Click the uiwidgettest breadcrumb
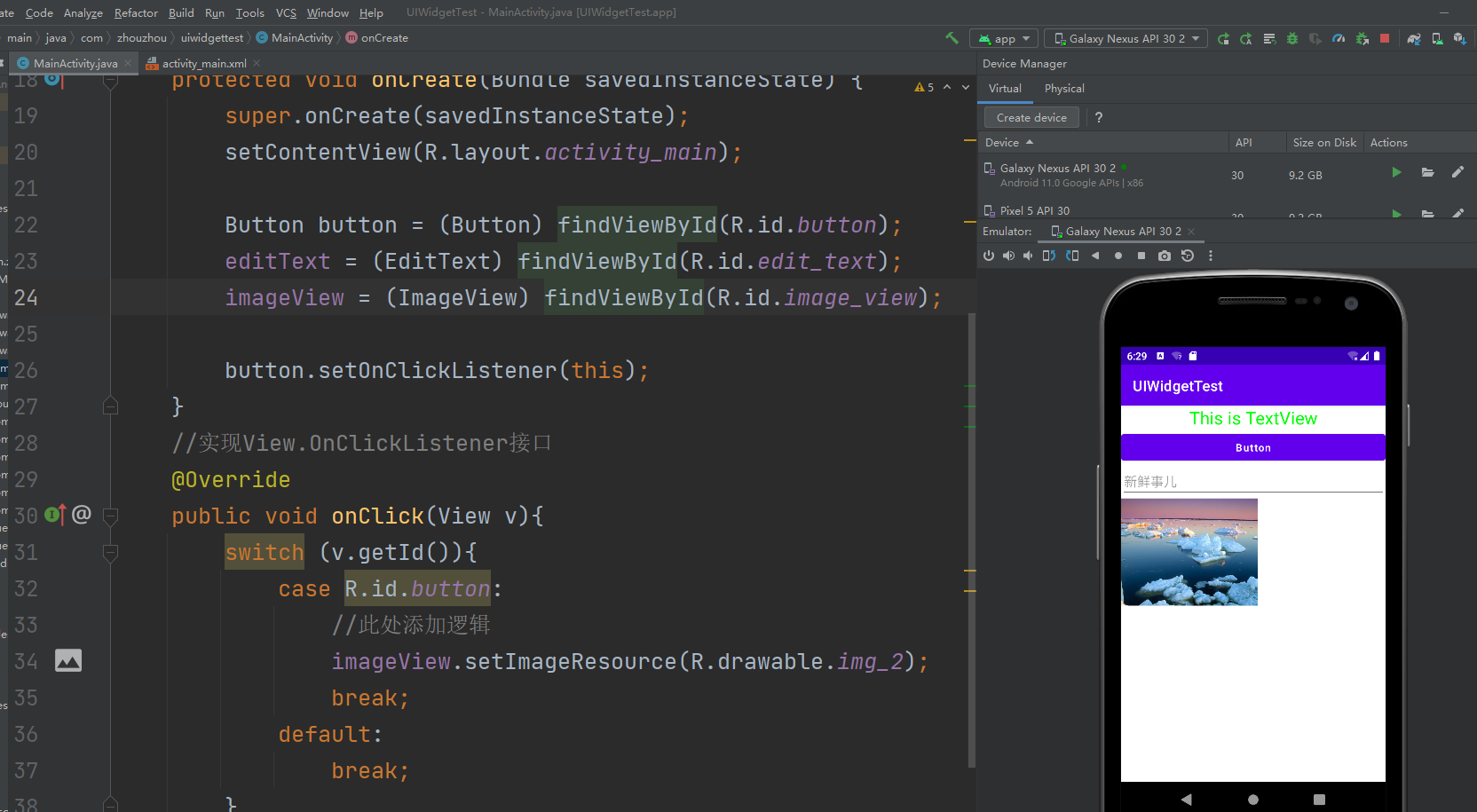 212,38
